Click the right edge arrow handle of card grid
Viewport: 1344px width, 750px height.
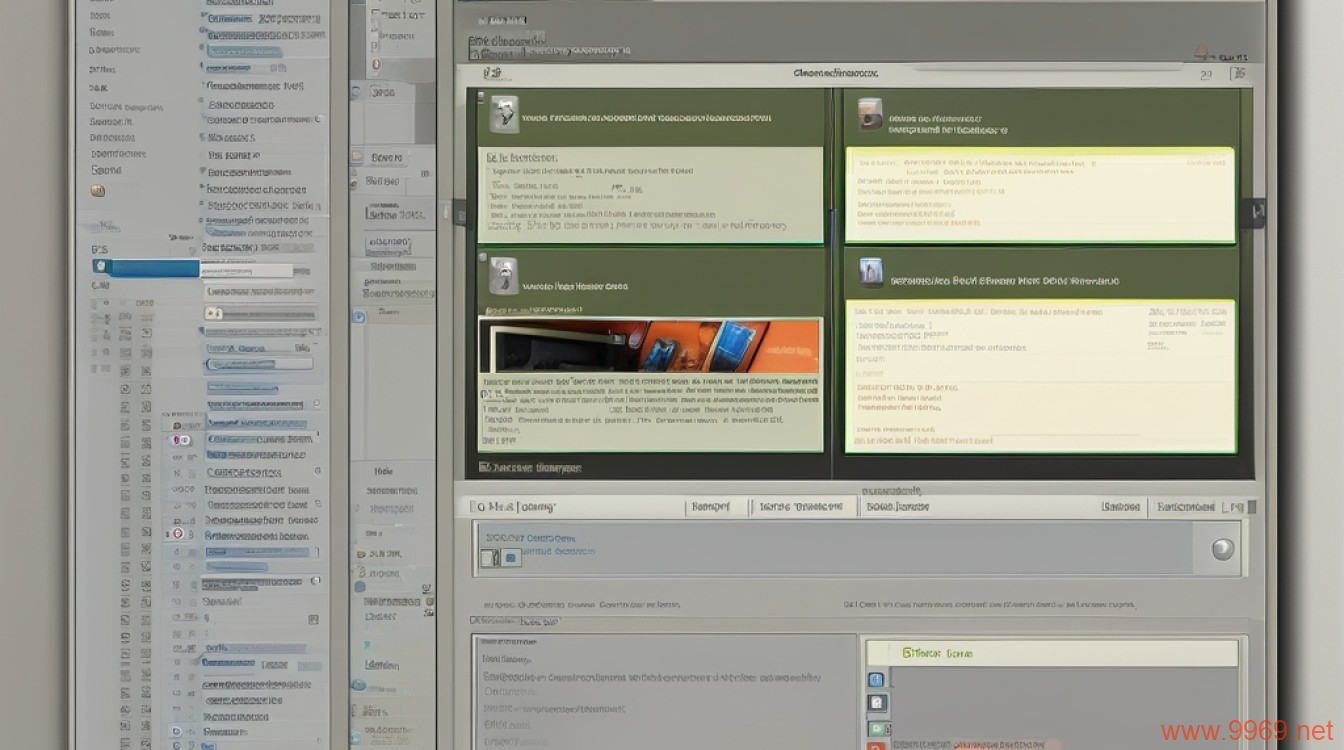click(1252, 211)
